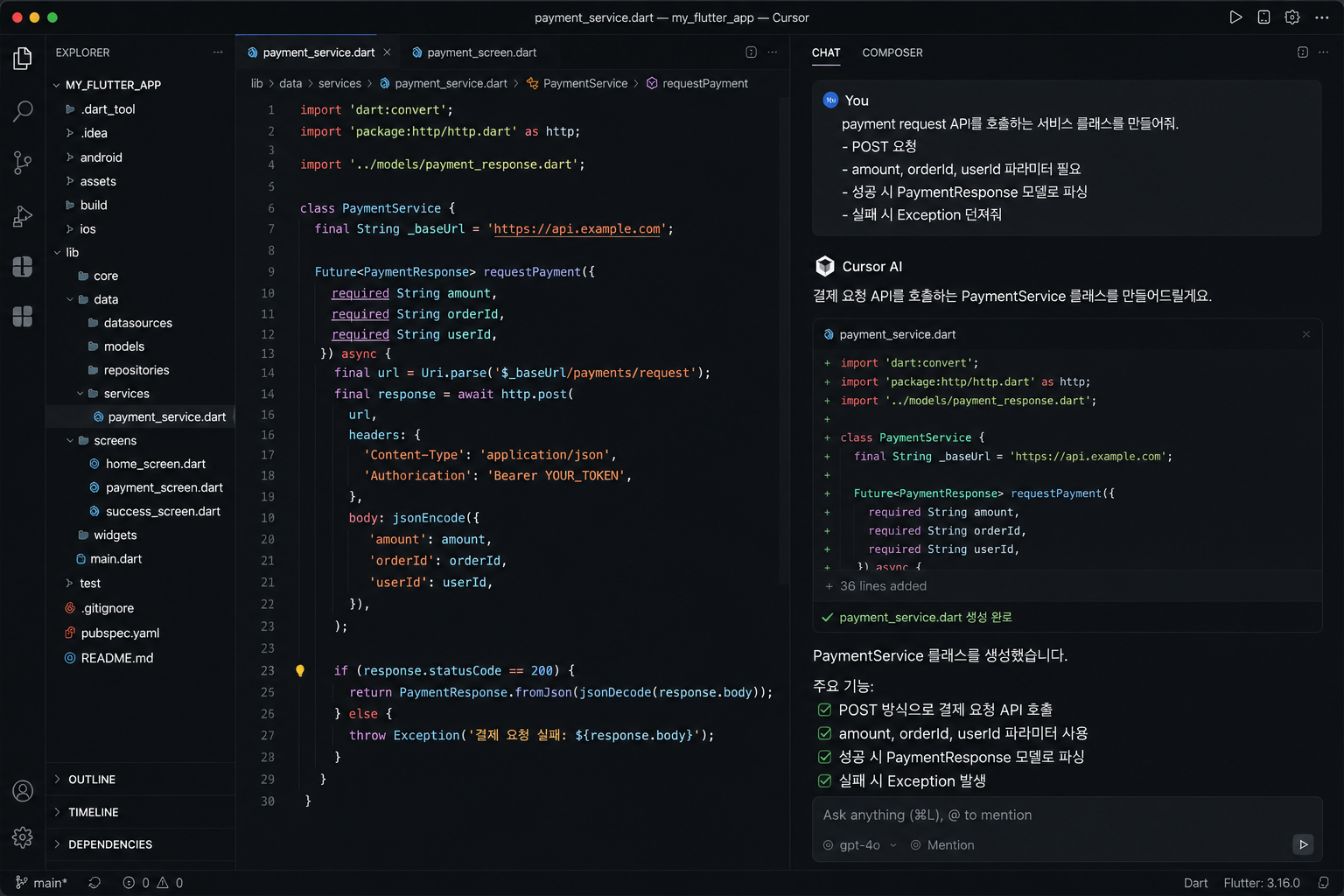Open Run and Debug view
Image resolution: width=1344 pixels, height=896 pixels.
pos(23,216)
